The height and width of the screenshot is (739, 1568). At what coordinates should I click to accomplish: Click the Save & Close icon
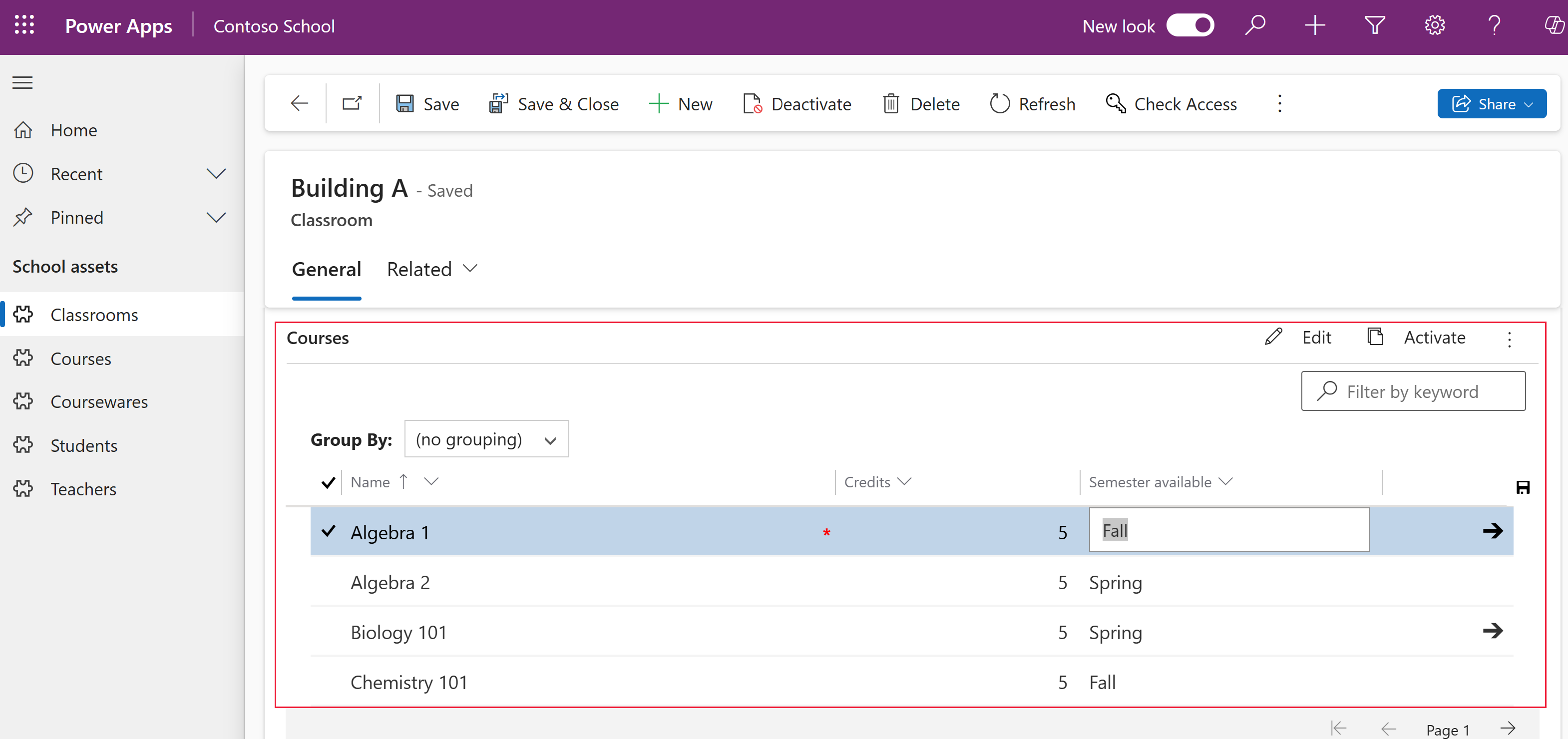coord(497,103)
